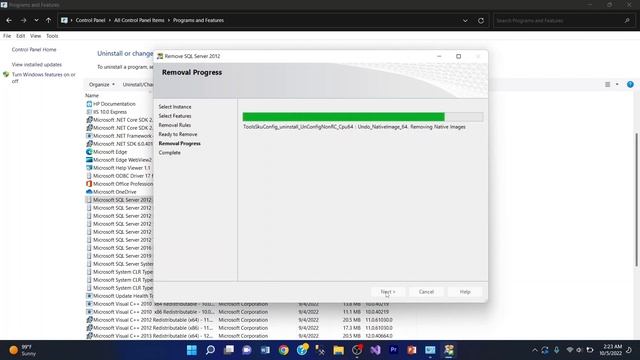640x360 pixels.
Task: Open Adobe Premiere Pro from taskbar
Action: coord(393,350)
